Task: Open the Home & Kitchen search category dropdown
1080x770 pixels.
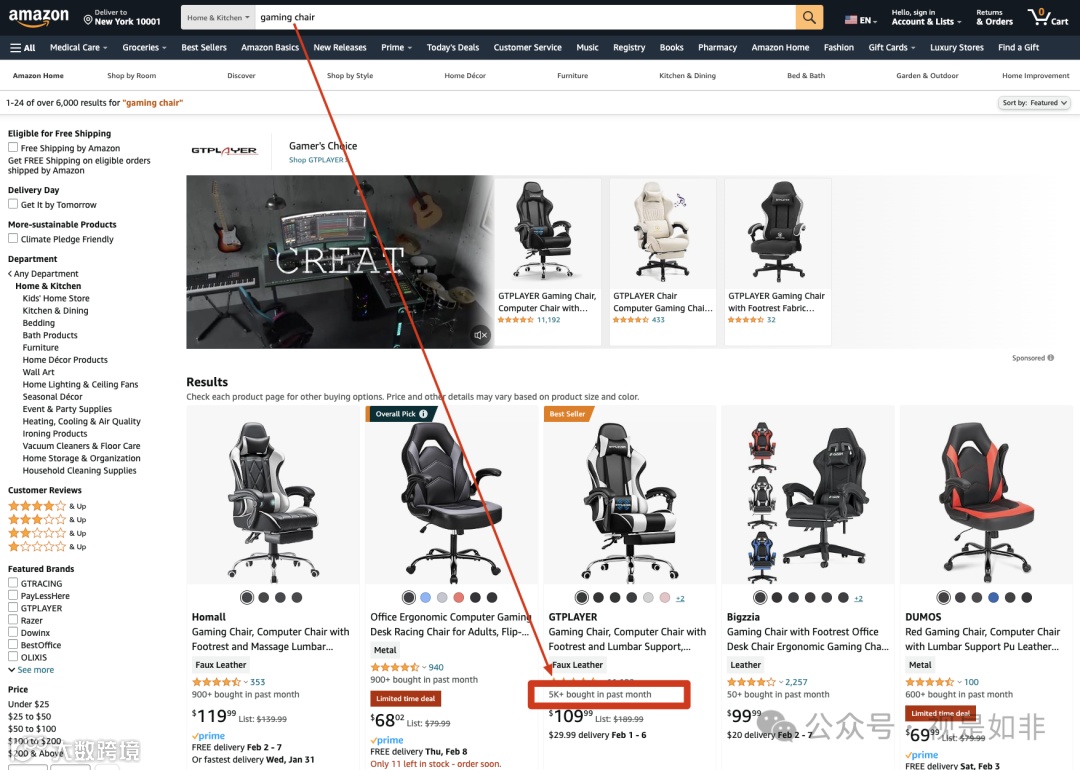Action: (x=218, y=17)
